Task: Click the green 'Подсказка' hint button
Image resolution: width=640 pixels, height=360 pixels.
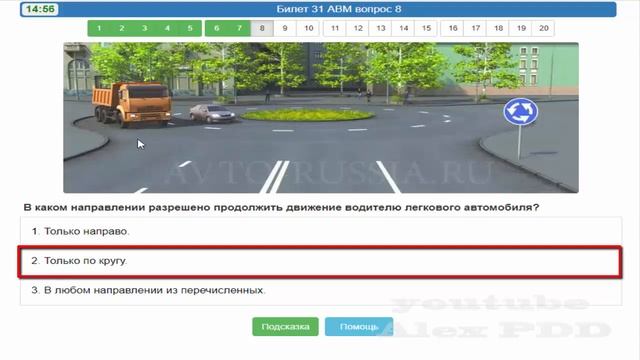Action: click(x=285, y=327)
